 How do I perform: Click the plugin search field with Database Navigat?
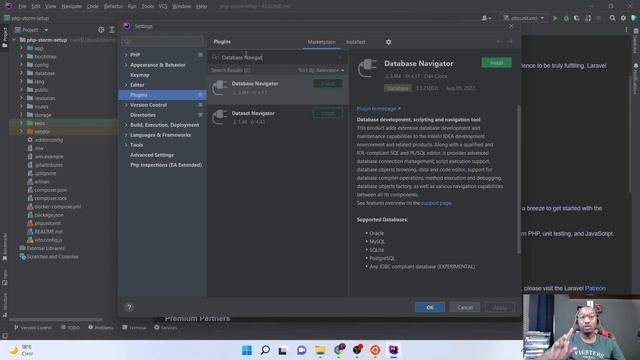click(278, 58)
